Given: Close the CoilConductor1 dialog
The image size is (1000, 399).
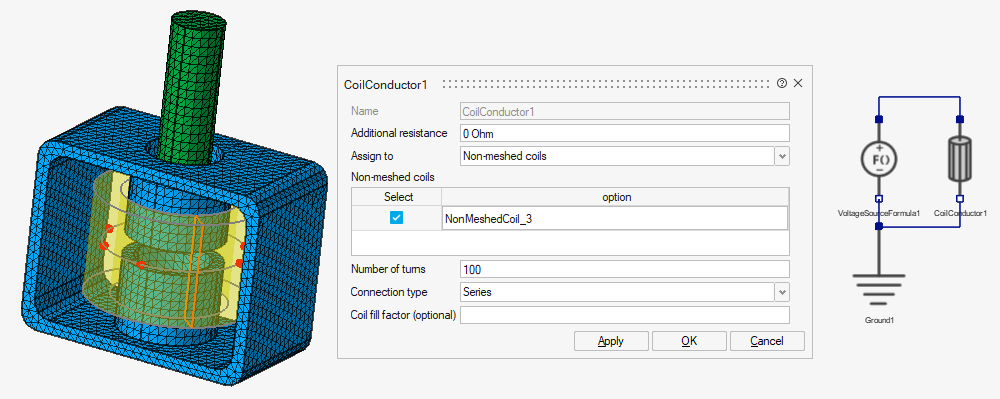Looking at the screenshot, I should tap(797, 83).
